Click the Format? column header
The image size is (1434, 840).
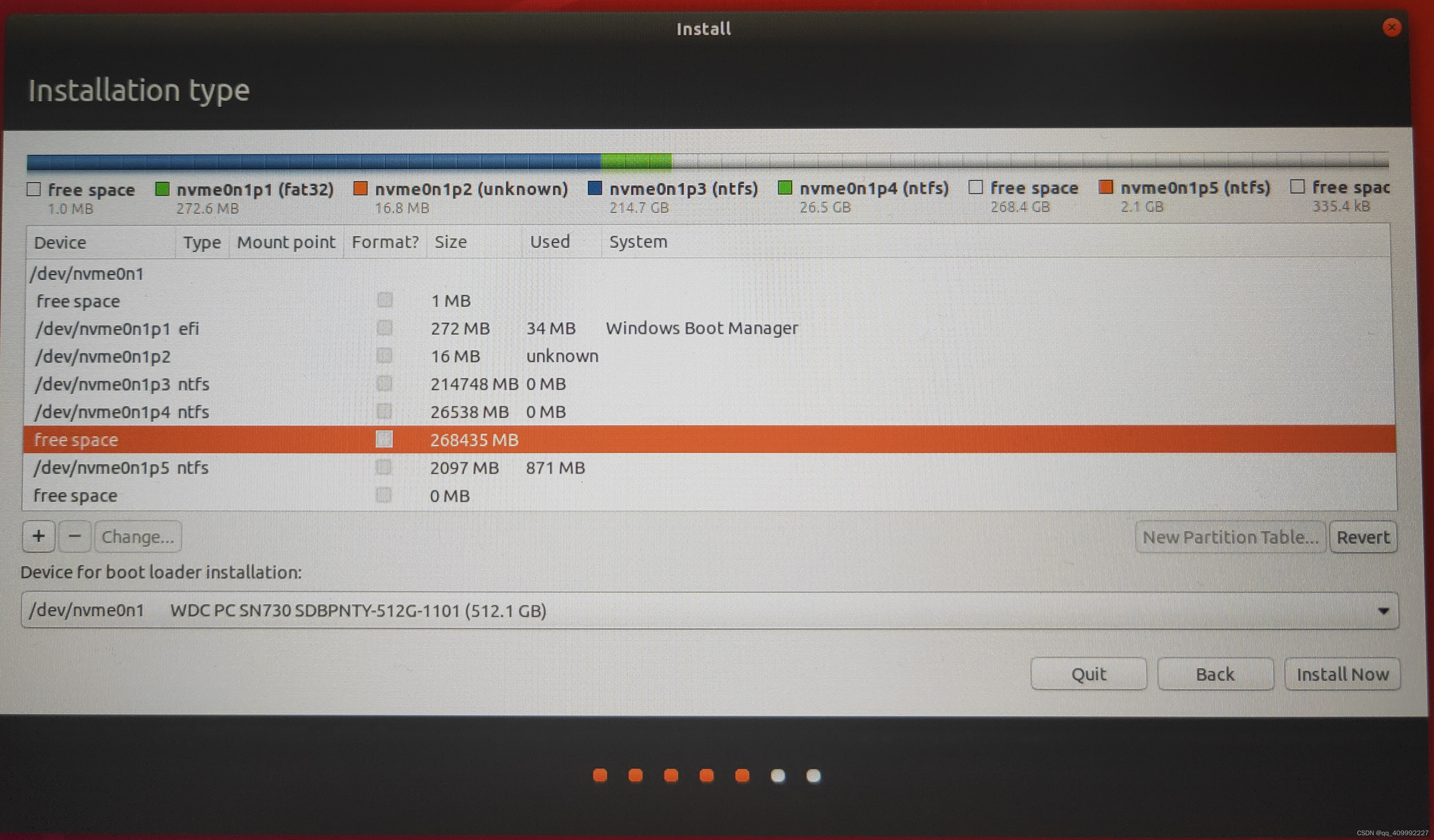point(385,242)
